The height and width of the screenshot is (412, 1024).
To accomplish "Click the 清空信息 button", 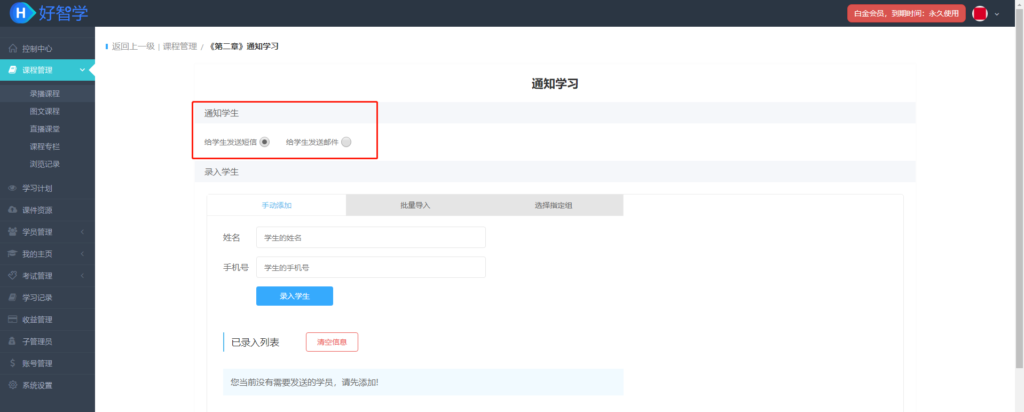I will [x=332, y=342].
